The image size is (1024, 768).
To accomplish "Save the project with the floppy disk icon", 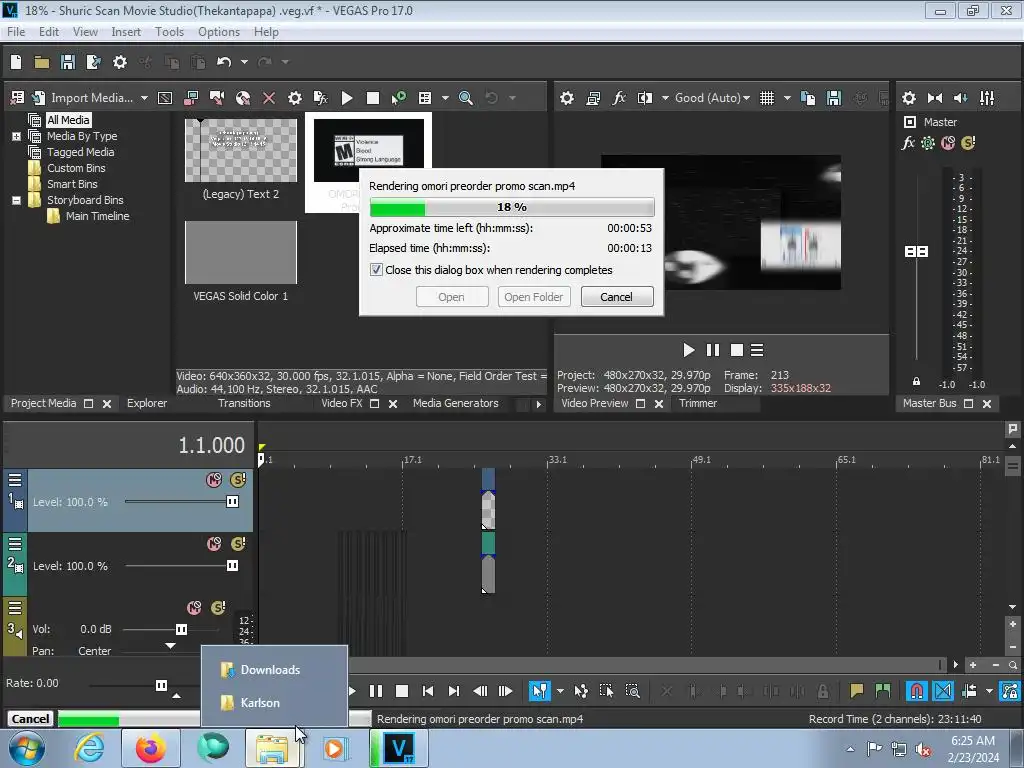I will coord(68,62).
